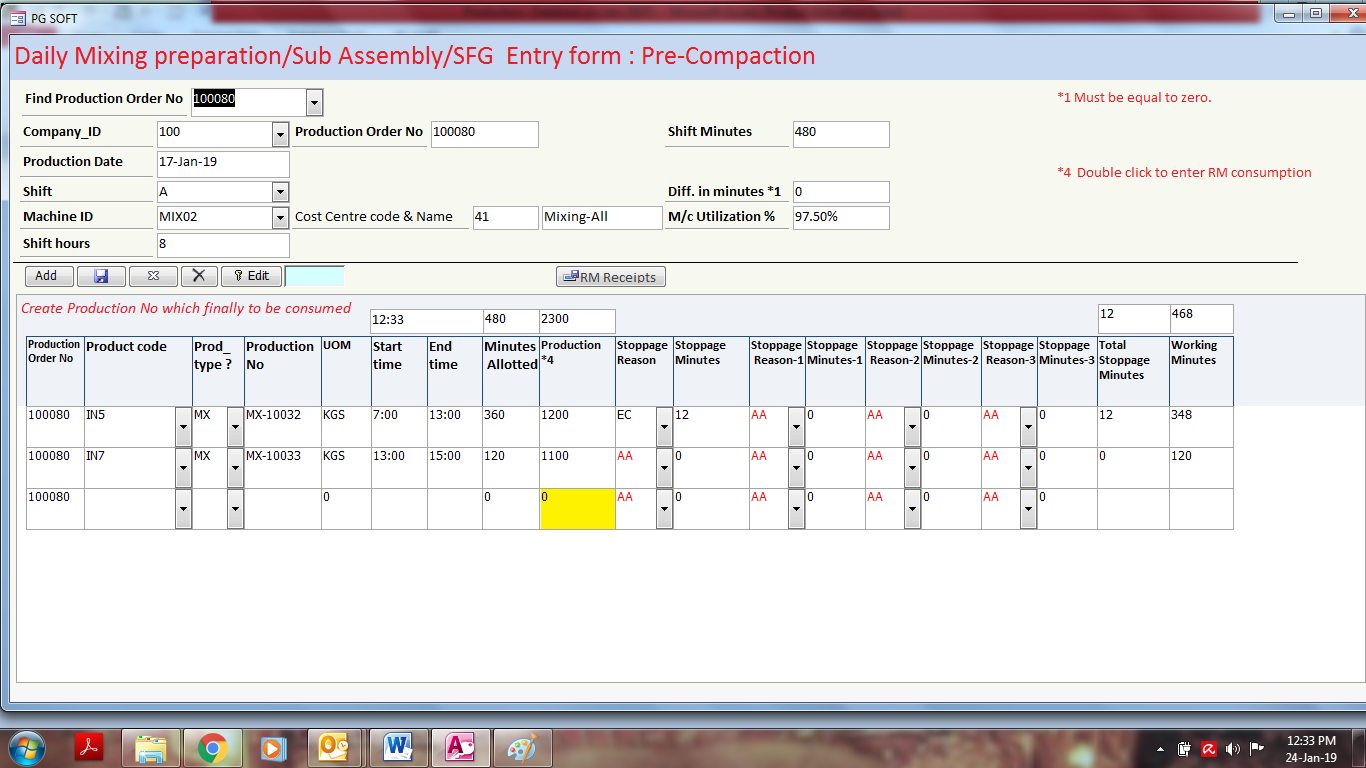Click the Add button
This screenshot has width=1366, height=768.
48,276
